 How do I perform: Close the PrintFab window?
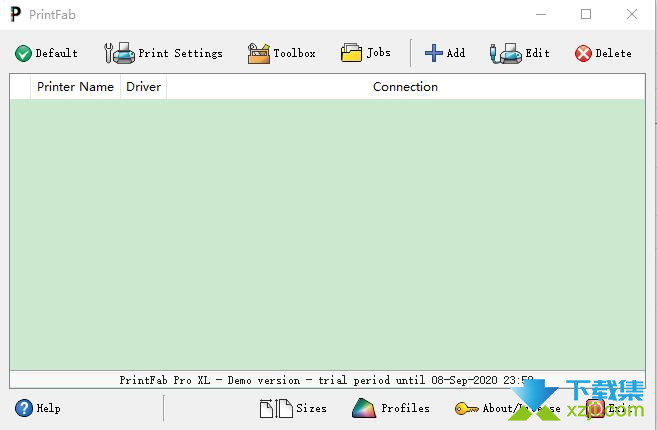[631, 15]
